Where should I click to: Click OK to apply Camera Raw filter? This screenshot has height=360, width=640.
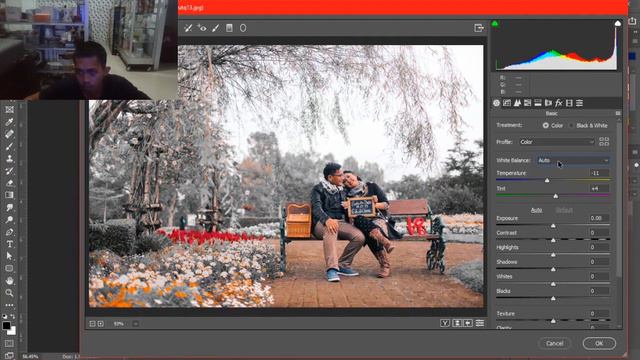click(599, 343)
